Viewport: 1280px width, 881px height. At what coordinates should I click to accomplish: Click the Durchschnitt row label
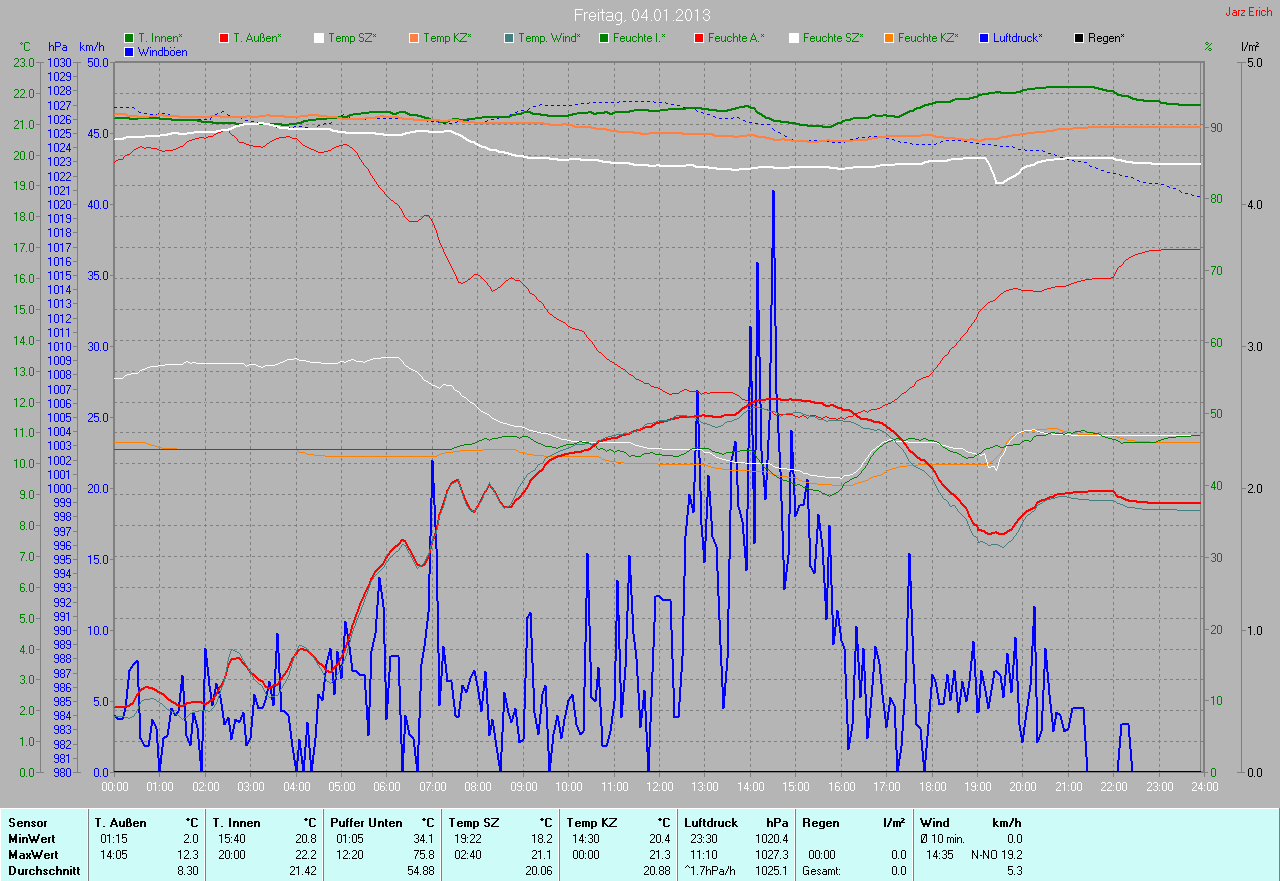click(42, 871)
